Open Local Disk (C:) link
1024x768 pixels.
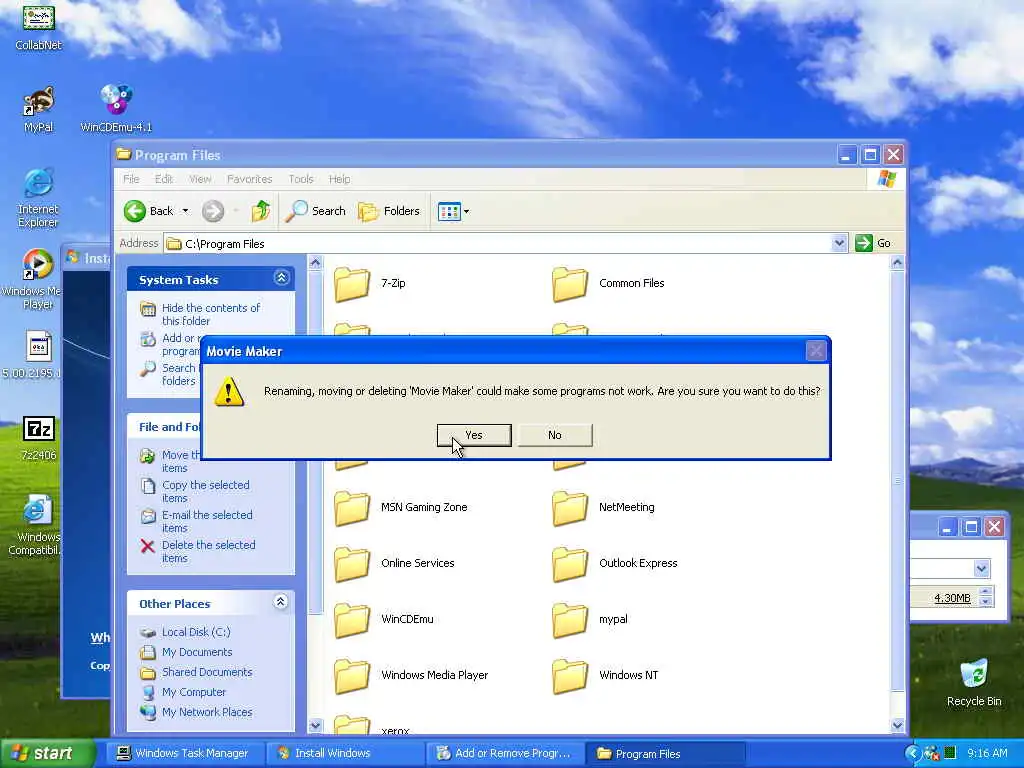(196, 632)
